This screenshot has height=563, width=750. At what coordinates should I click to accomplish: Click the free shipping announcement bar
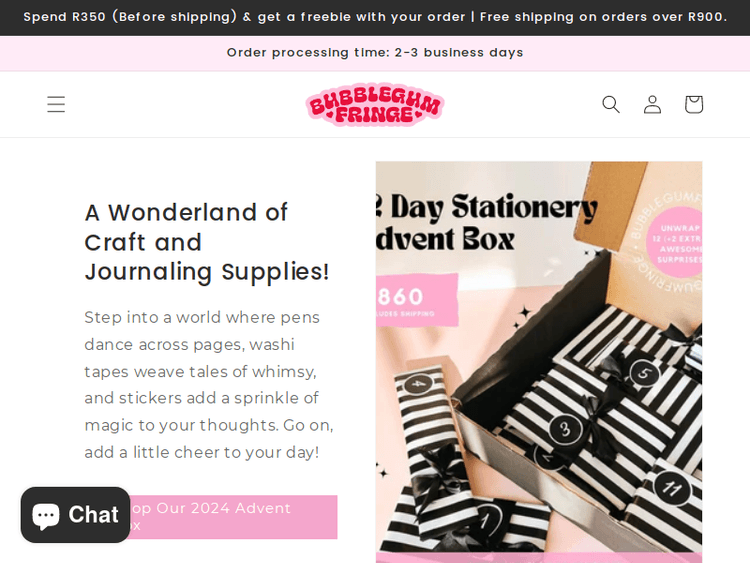pos(375,17)
